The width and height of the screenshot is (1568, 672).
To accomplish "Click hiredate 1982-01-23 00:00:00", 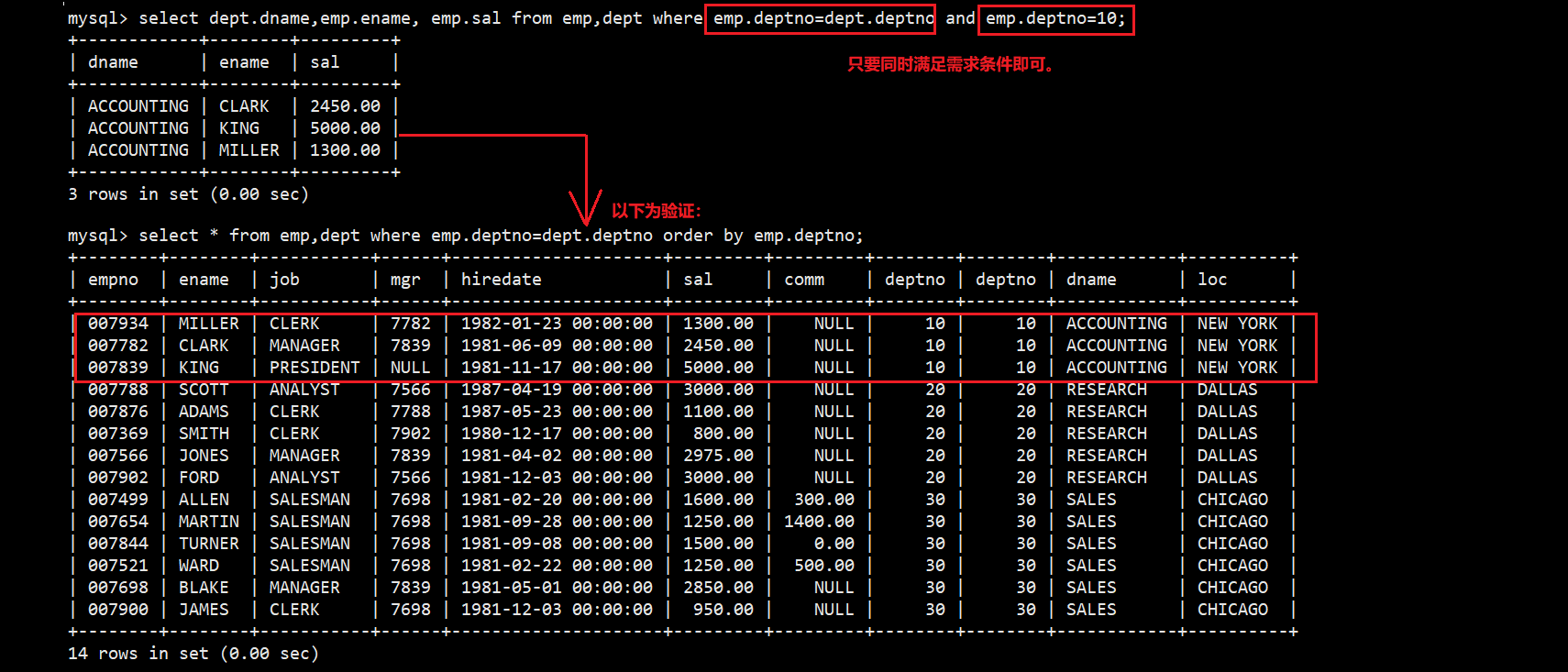I will [557, 324].
